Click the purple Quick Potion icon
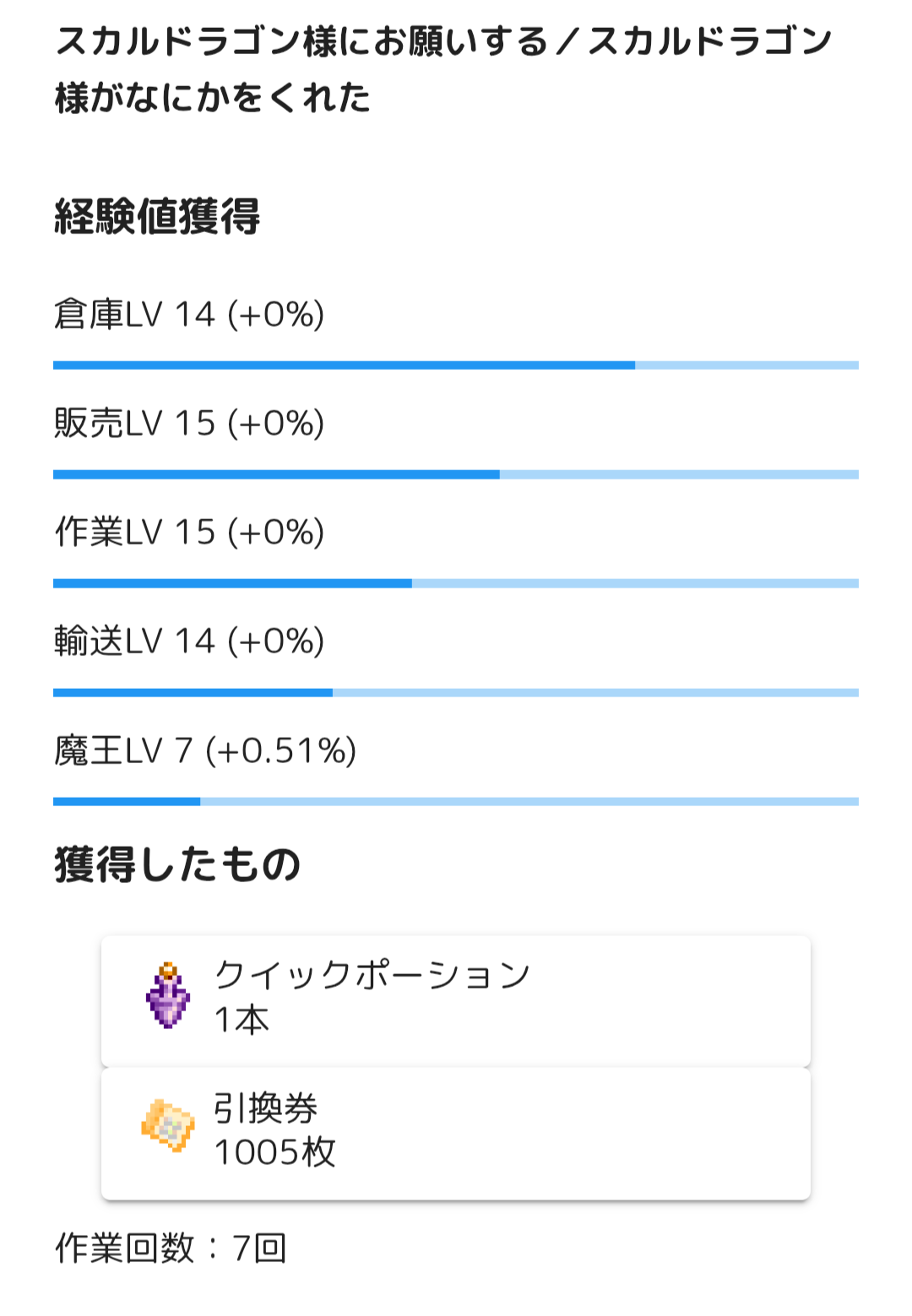 (167, 997)
